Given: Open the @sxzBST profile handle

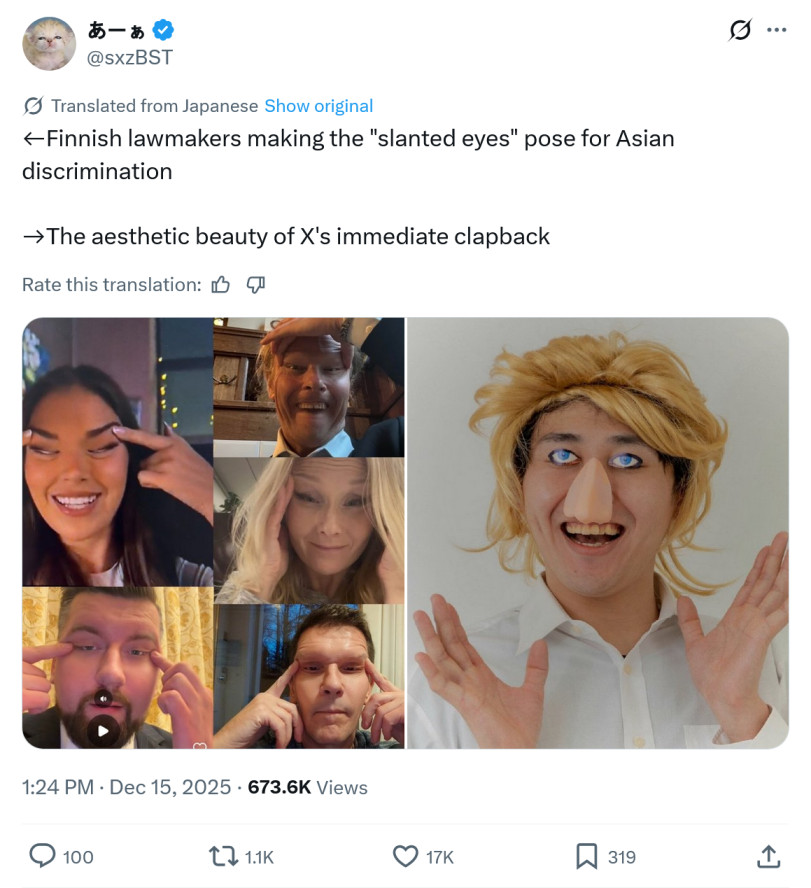Looking at the screenshot, I should [x=130, y=58].
